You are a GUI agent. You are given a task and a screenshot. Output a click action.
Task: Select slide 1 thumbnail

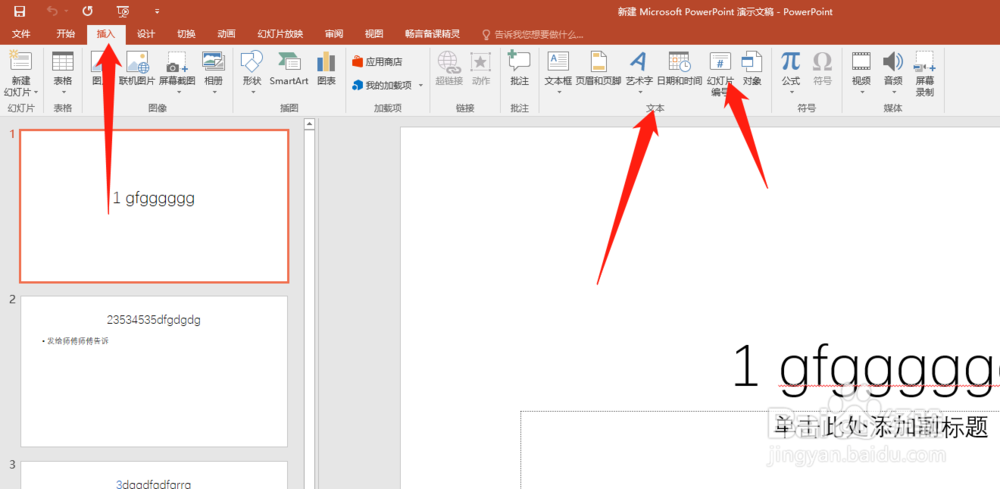point(154,206)
